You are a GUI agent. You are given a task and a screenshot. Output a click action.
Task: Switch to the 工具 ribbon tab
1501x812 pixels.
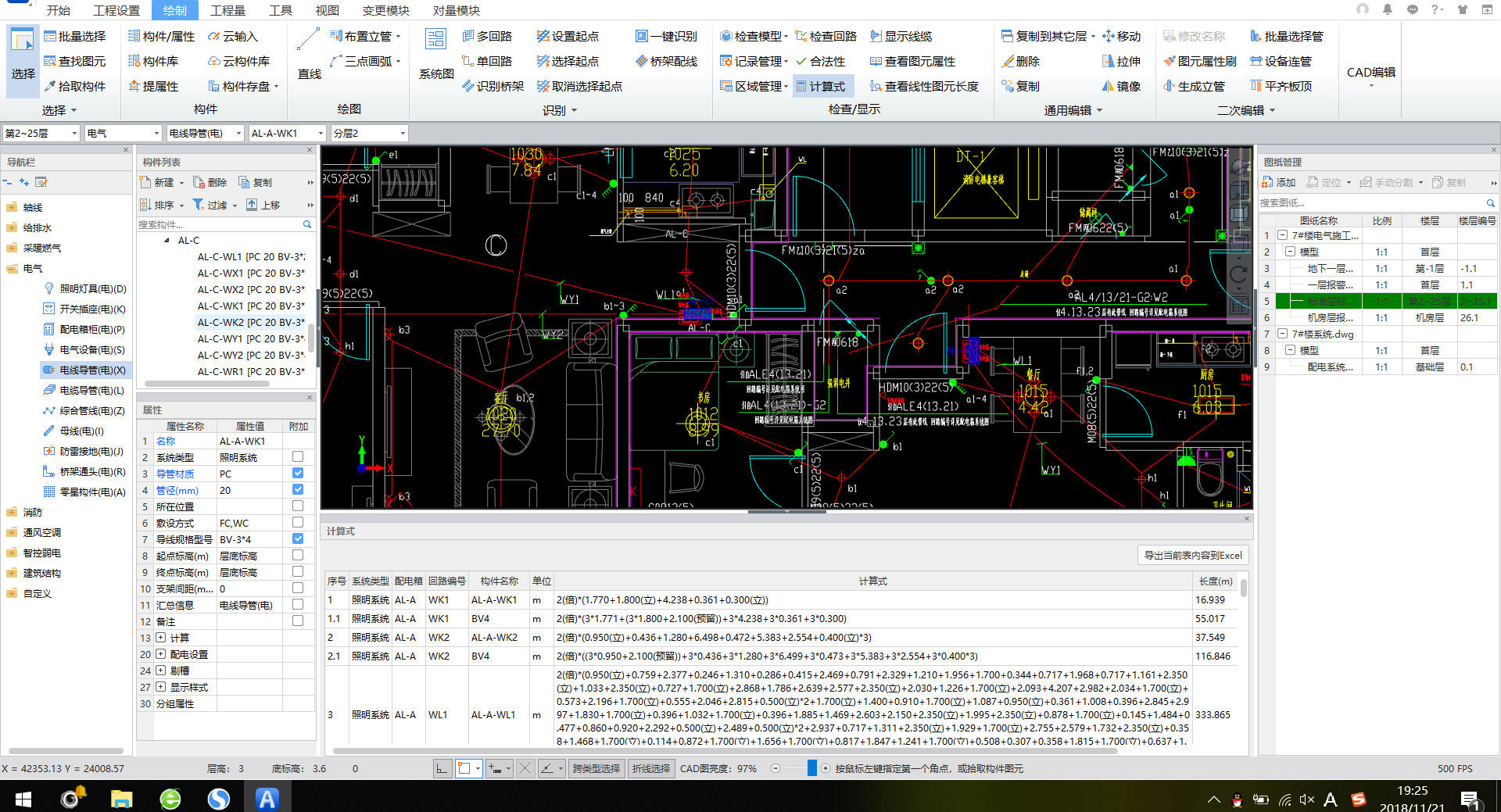click(x=281, y=10)
